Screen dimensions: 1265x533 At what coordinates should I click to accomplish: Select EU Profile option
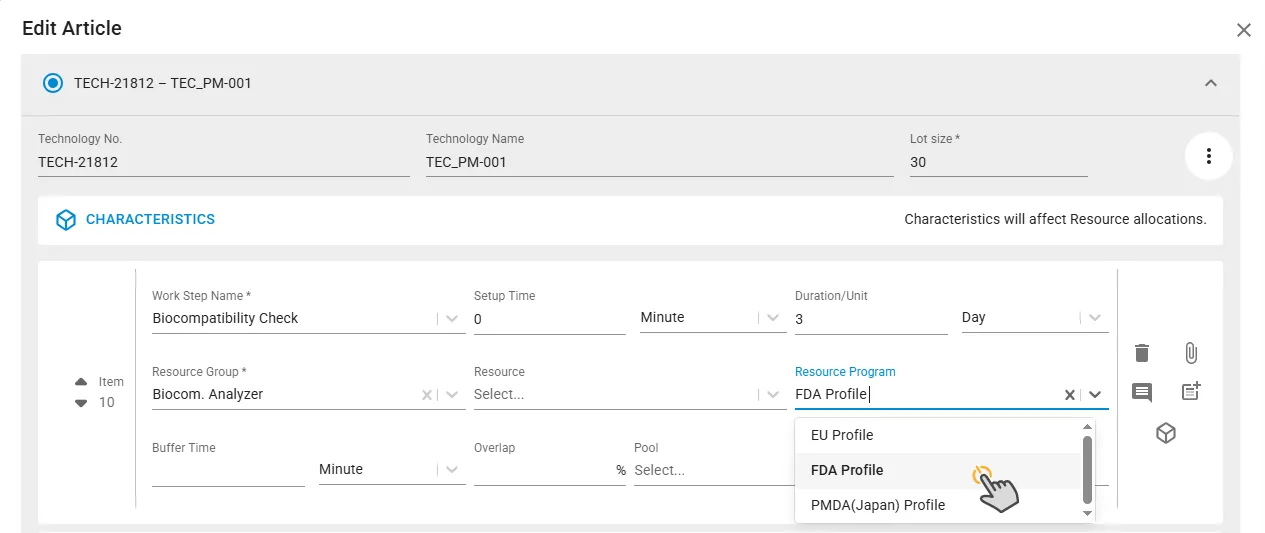pyautogui.click(x=938, y=435)
